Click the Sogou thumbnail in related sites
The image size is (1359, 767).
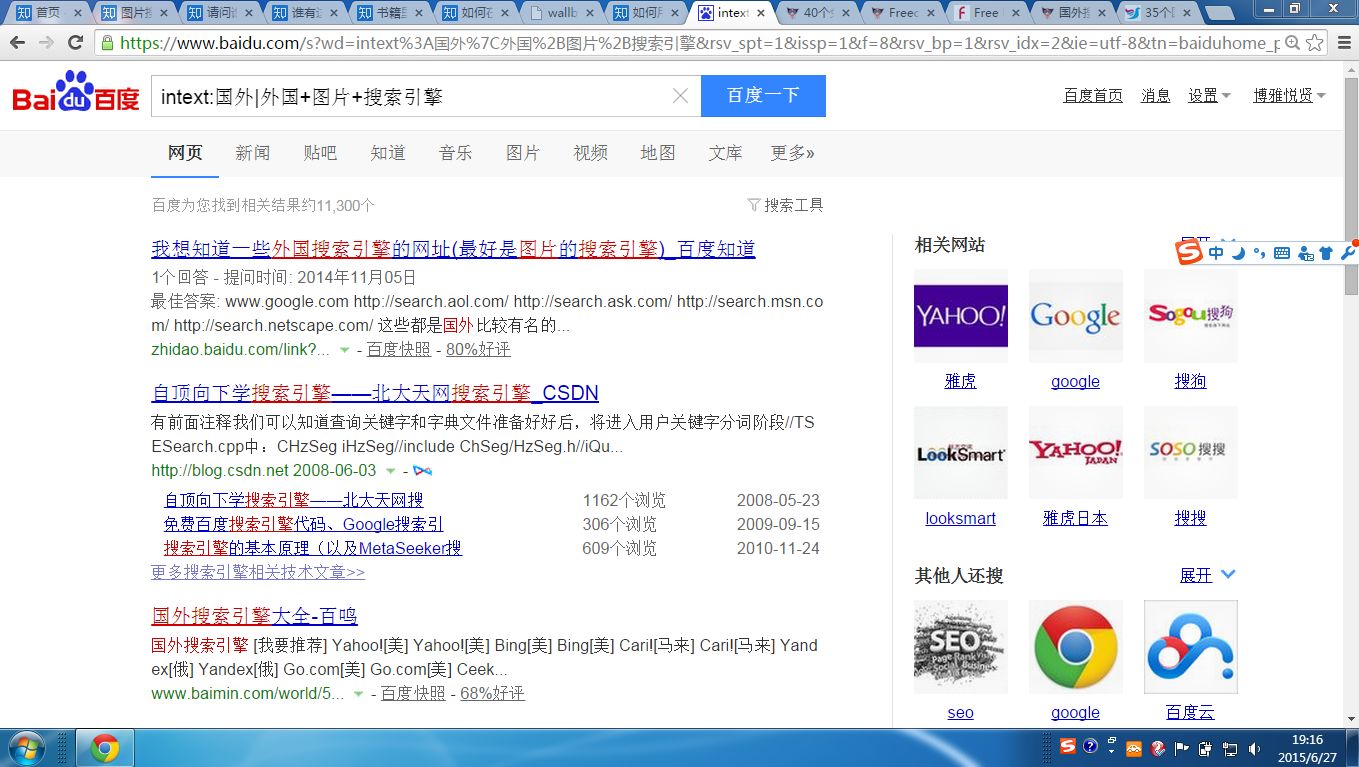pos(1190,316)
